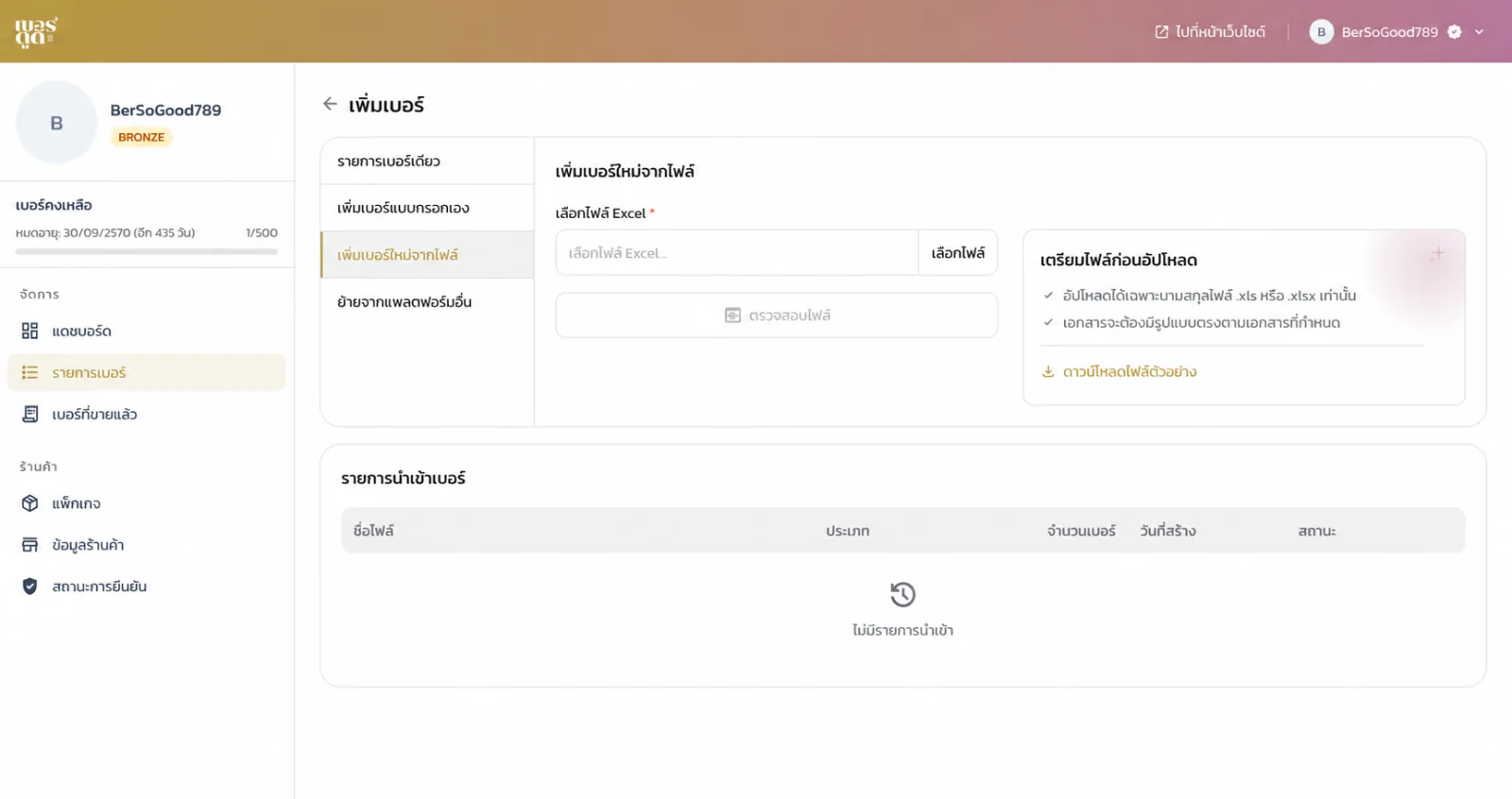Click the สถานะการยืนยัน shield icon
The height and width of the screenshot is (799, 1512).
coord(30,586)
